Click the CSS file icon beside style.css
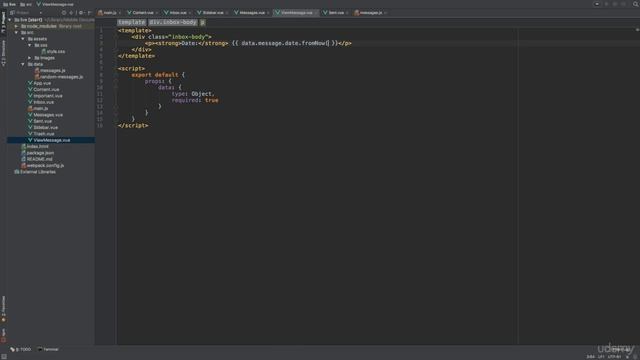Screen dimensions: 640x360 point(43,51)
